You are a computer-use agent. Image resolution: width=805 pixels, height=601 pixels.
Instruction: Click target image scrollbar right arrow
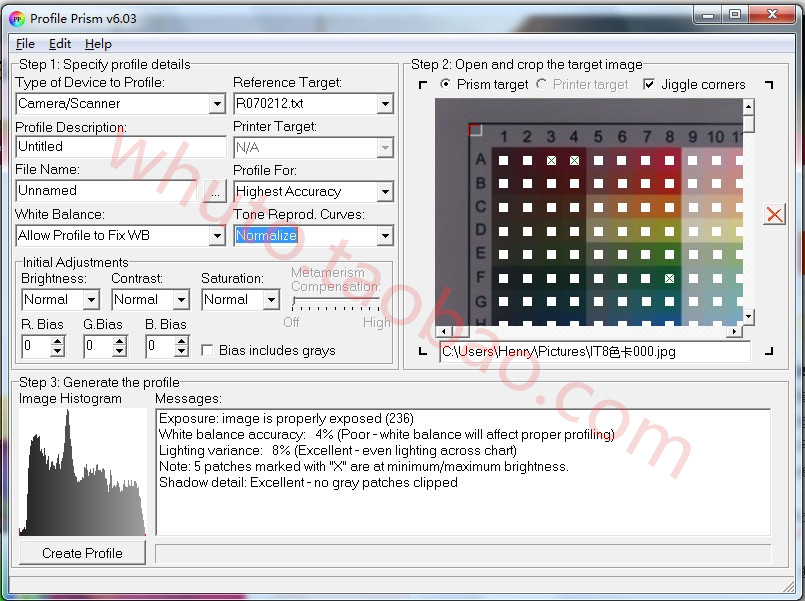point(735,332)
